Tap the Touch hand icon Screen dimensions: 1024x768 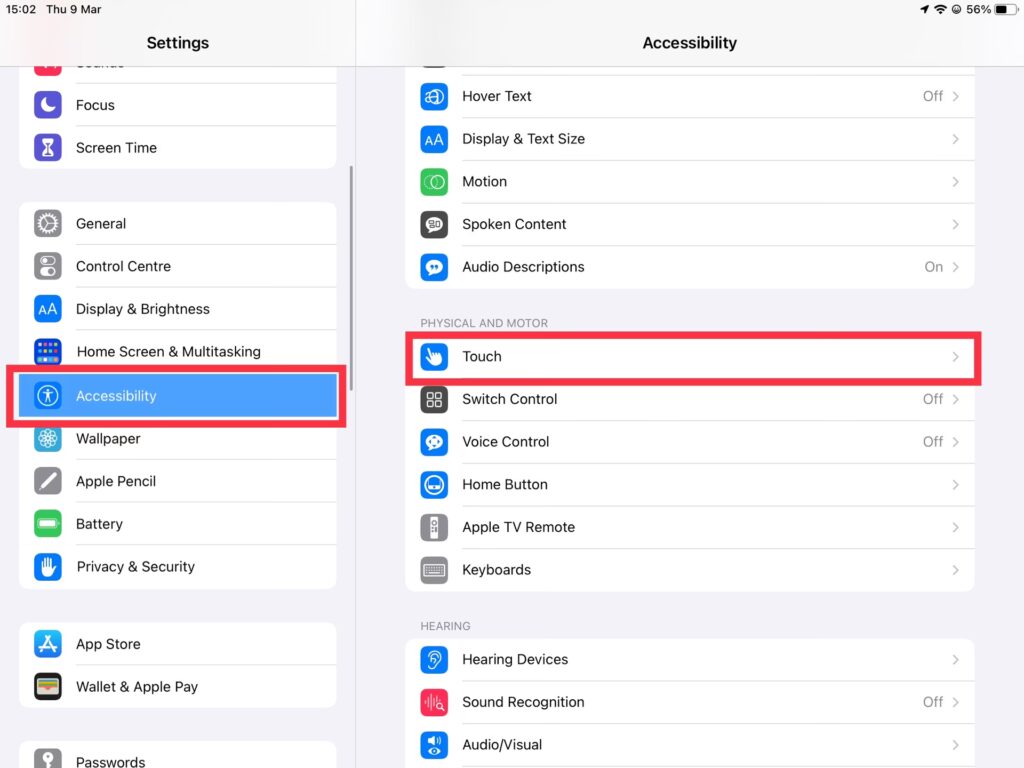tap(434, 357)
